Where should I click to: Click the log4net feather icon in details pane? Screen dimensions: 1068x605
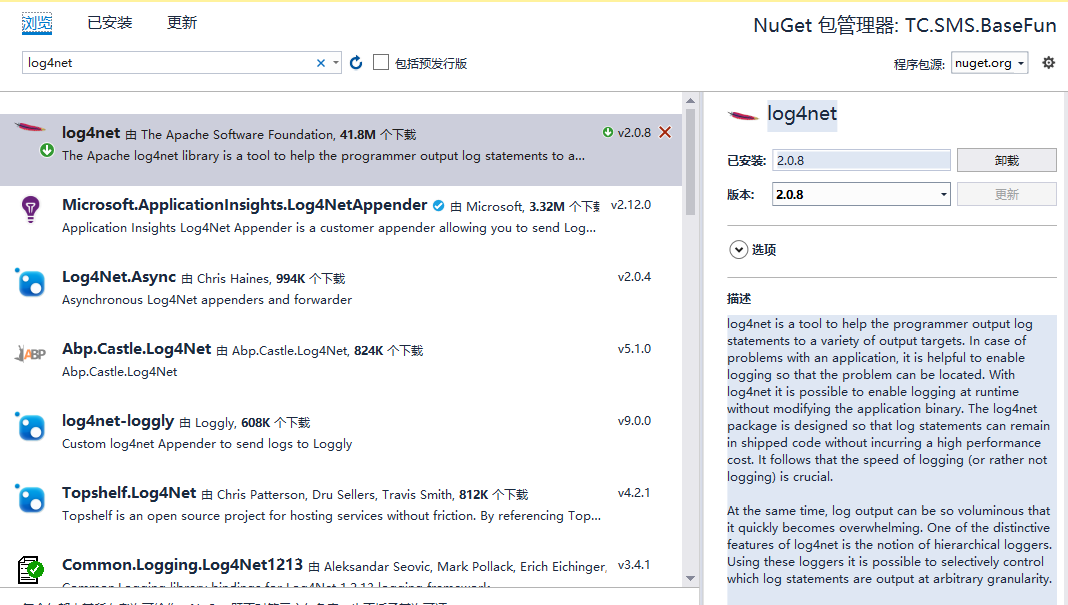(743, 115)
